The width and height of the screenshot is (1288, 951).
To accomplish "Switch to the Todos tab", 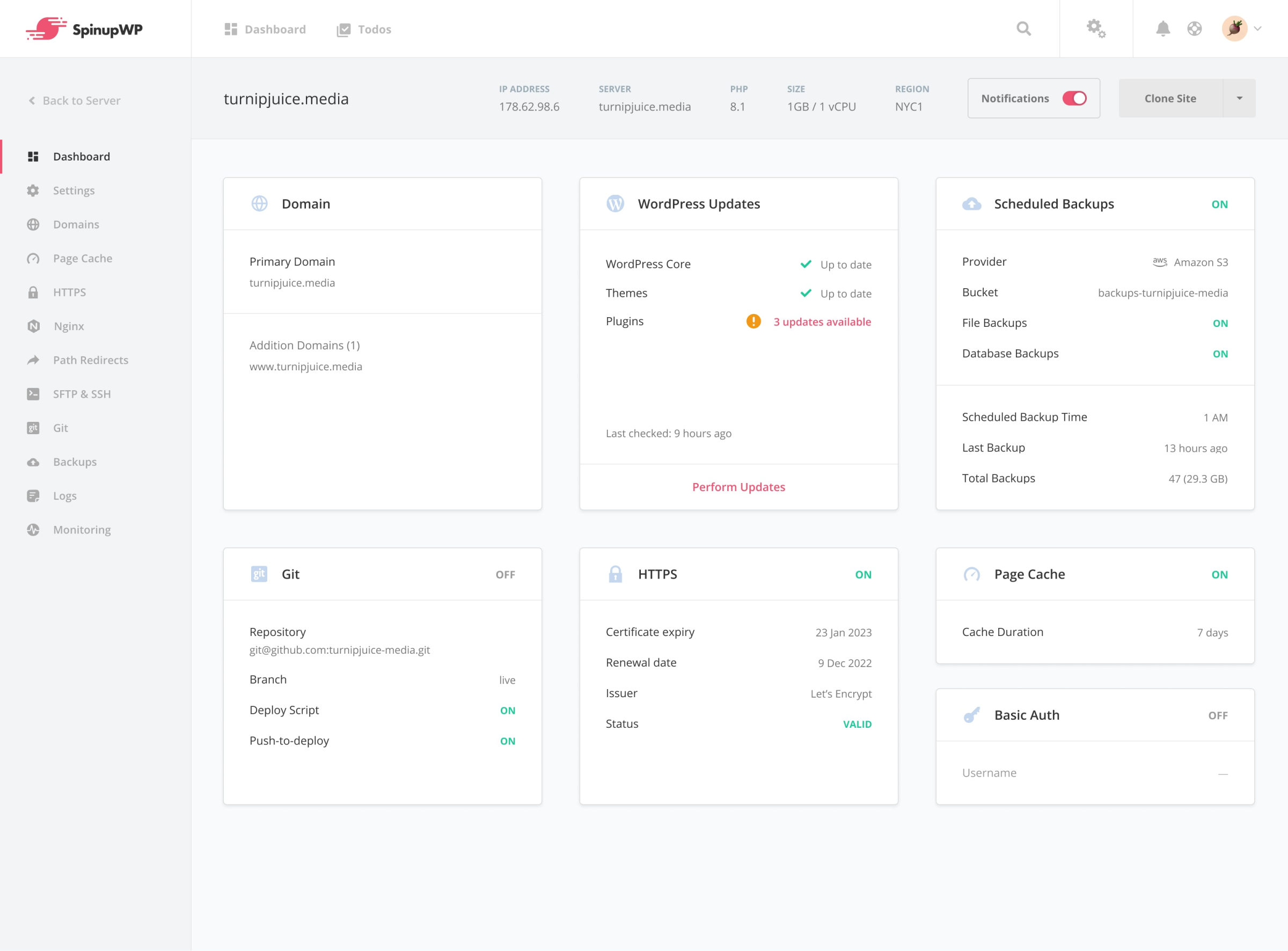I will [363, 29].
